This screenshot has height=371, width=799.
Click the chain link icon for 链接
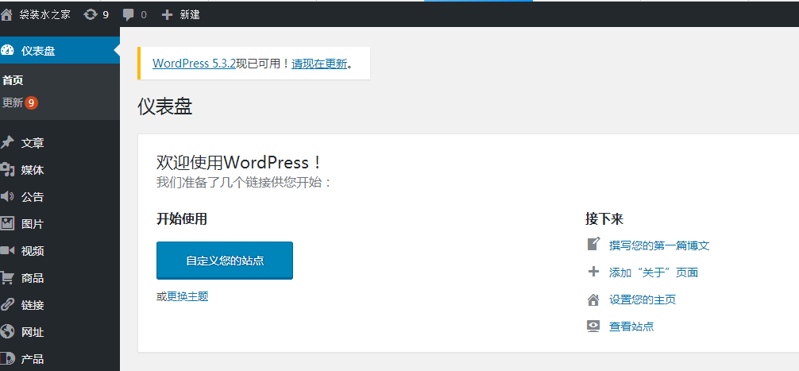tap(7, 305)
